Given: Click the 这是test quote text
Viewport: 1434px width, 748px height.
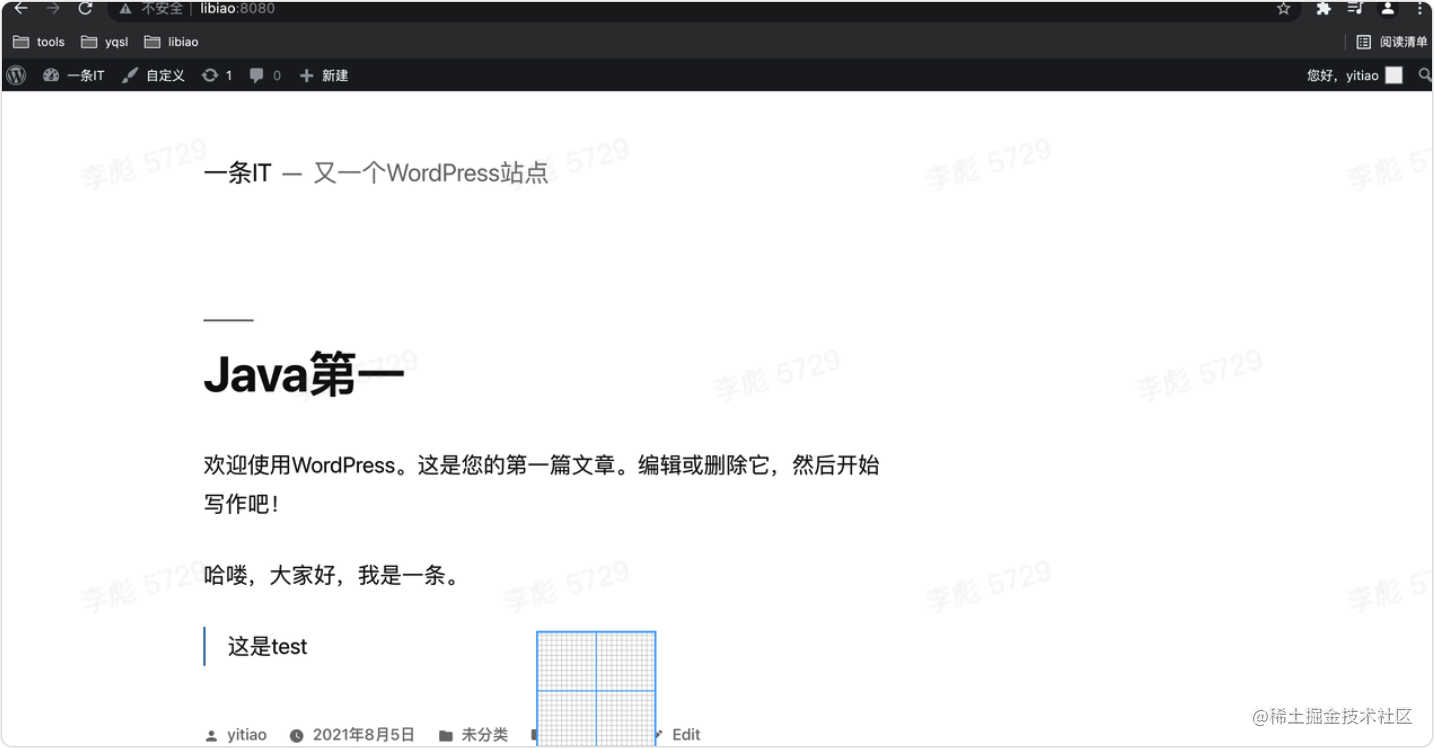Looking at the screenshot, I should point(267,647).
